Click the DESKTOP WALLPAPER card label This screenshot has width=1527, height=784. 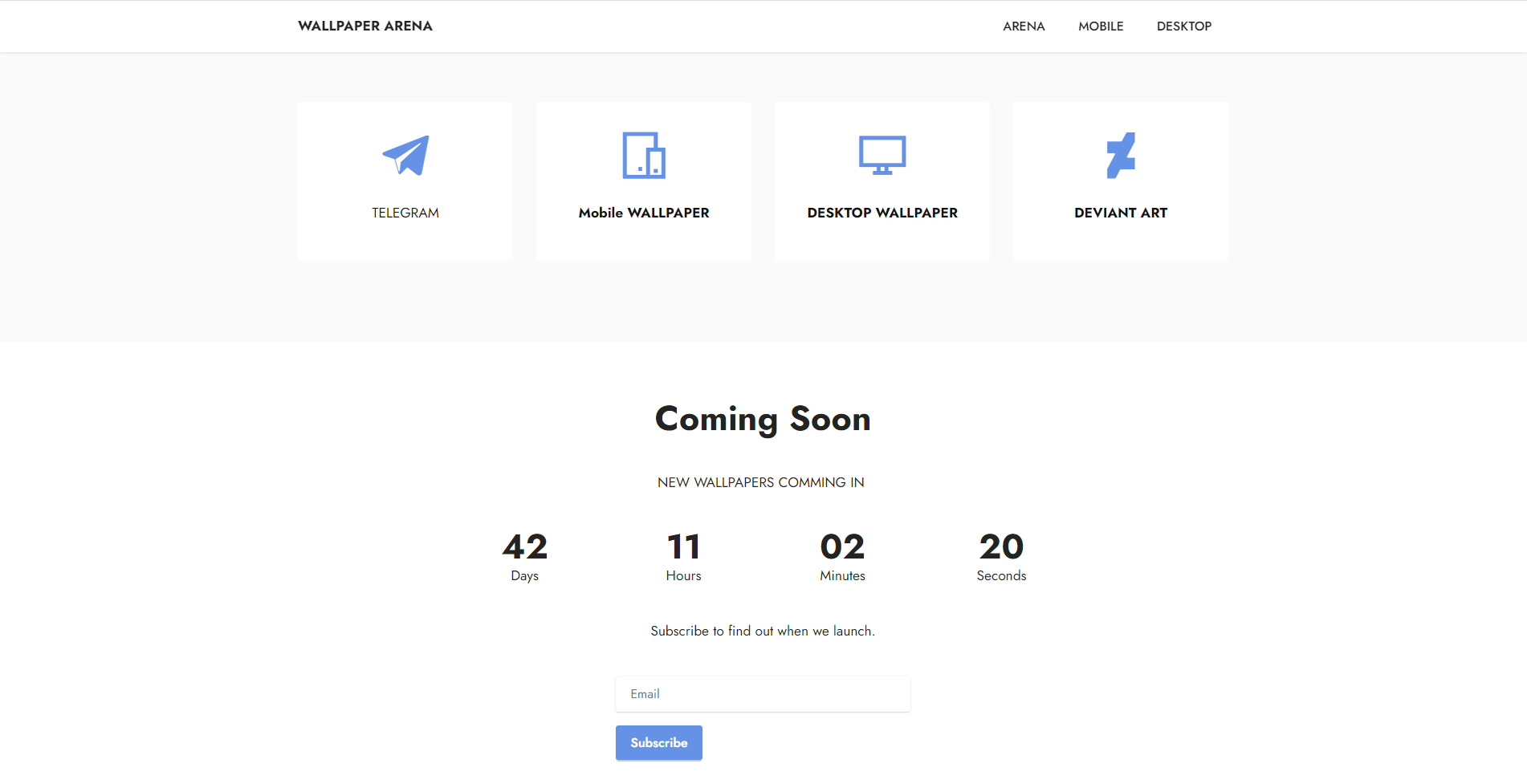pos(882,212)
